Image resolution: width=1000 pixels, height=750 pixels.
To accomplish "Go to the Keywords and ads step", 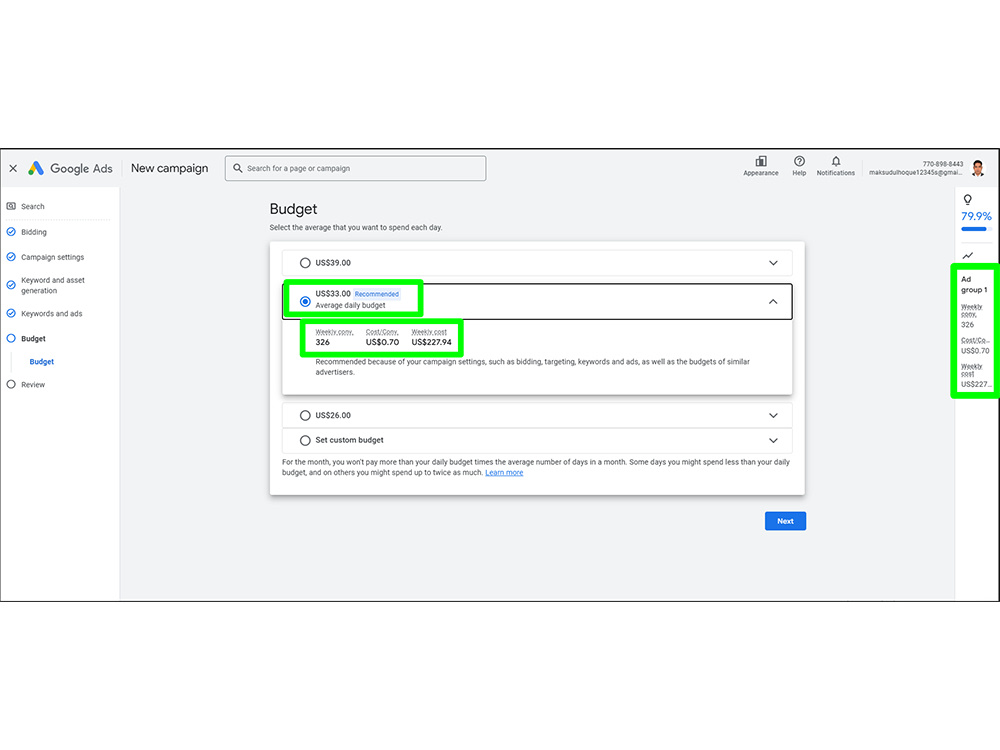I will click(52, 314).
